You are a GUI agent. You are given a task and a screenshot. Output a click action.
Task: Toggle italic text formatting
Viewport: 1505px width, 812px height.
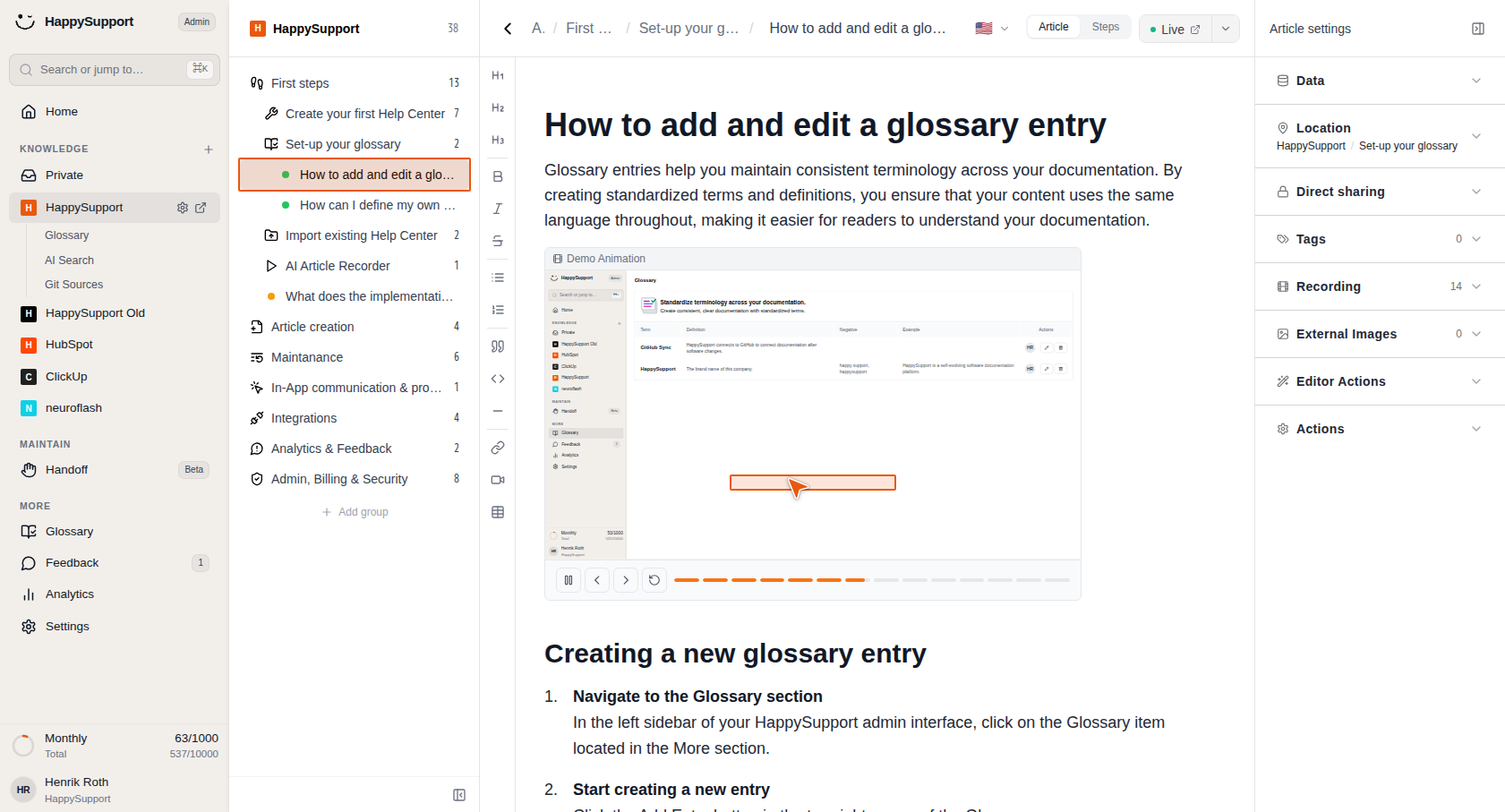click(498, 209)
